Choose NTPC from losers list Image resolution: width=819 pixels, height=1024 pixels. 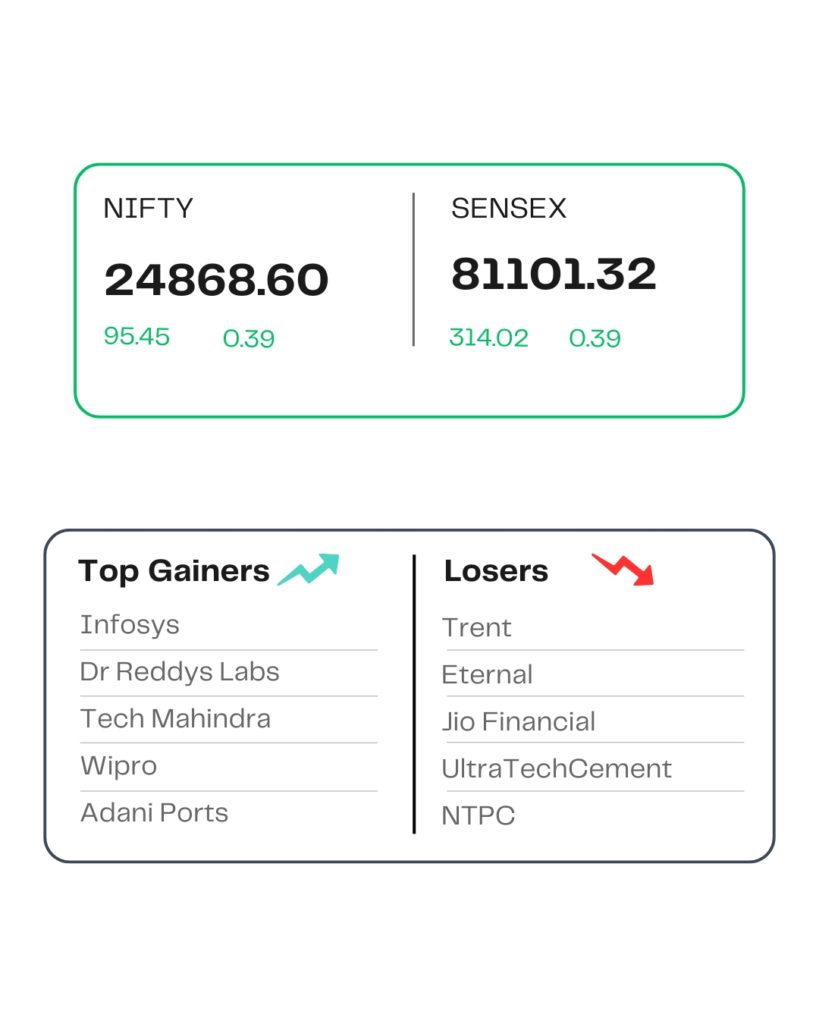tap(478, 816)
